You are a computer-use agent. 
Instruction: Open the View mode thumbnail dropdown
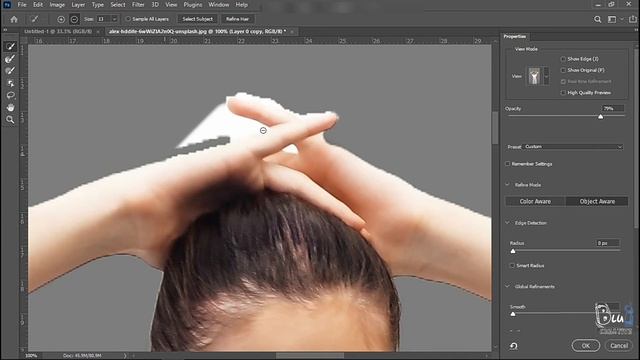tap(546, 76)
